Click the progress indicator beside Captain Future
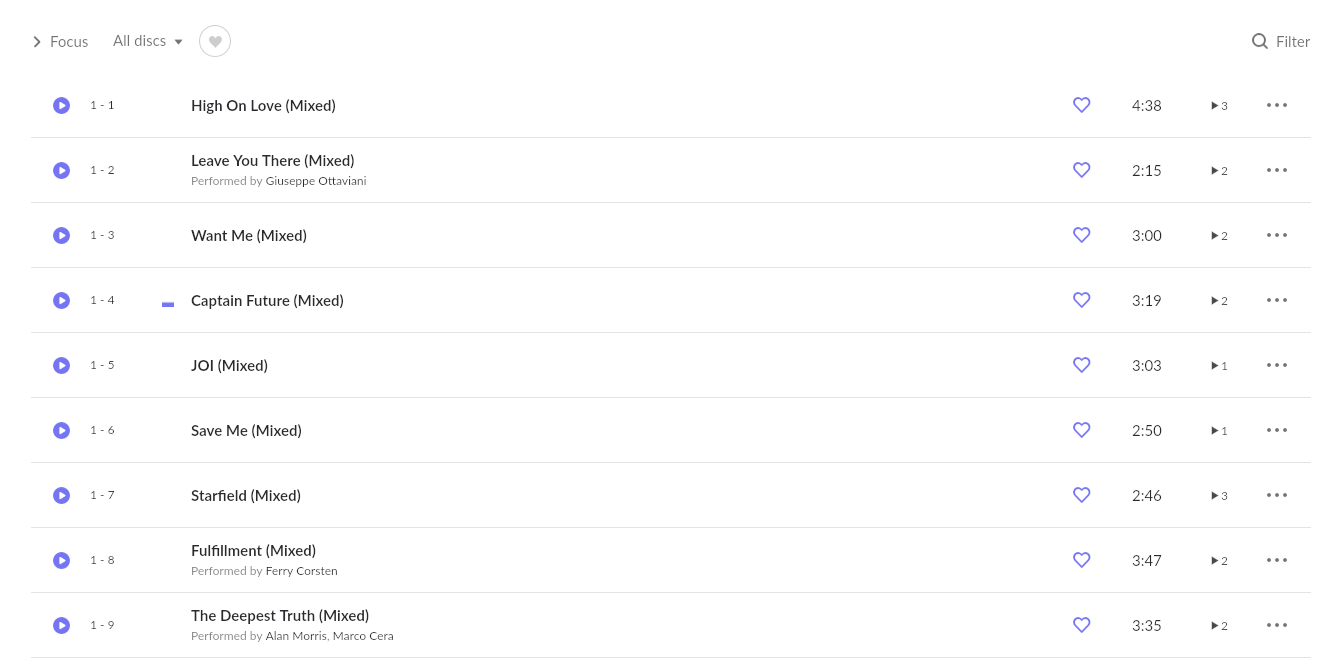 (168, 303)
